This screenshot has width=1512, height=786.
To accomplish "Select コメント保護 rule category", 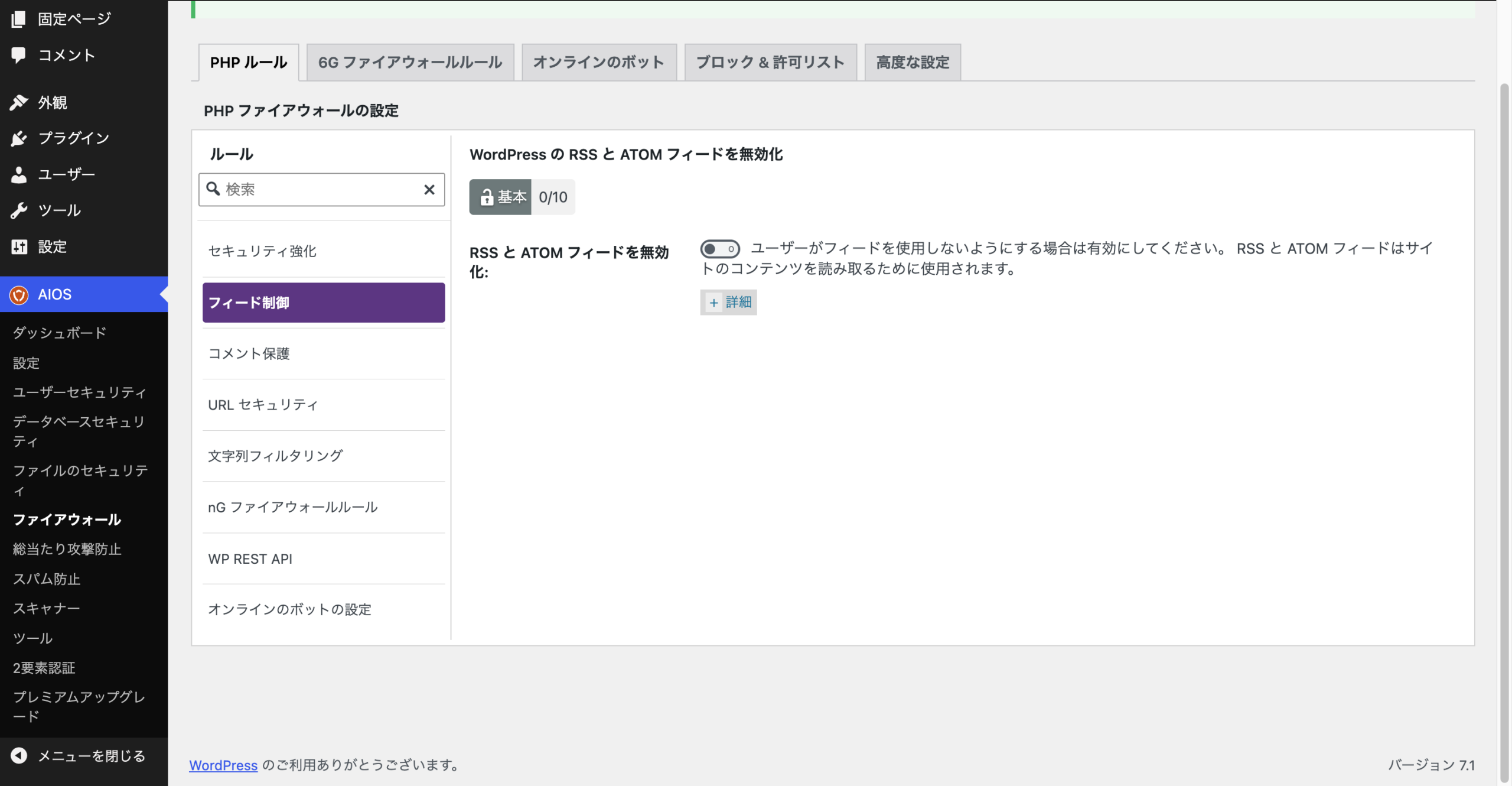I will [x=323, y=353].
